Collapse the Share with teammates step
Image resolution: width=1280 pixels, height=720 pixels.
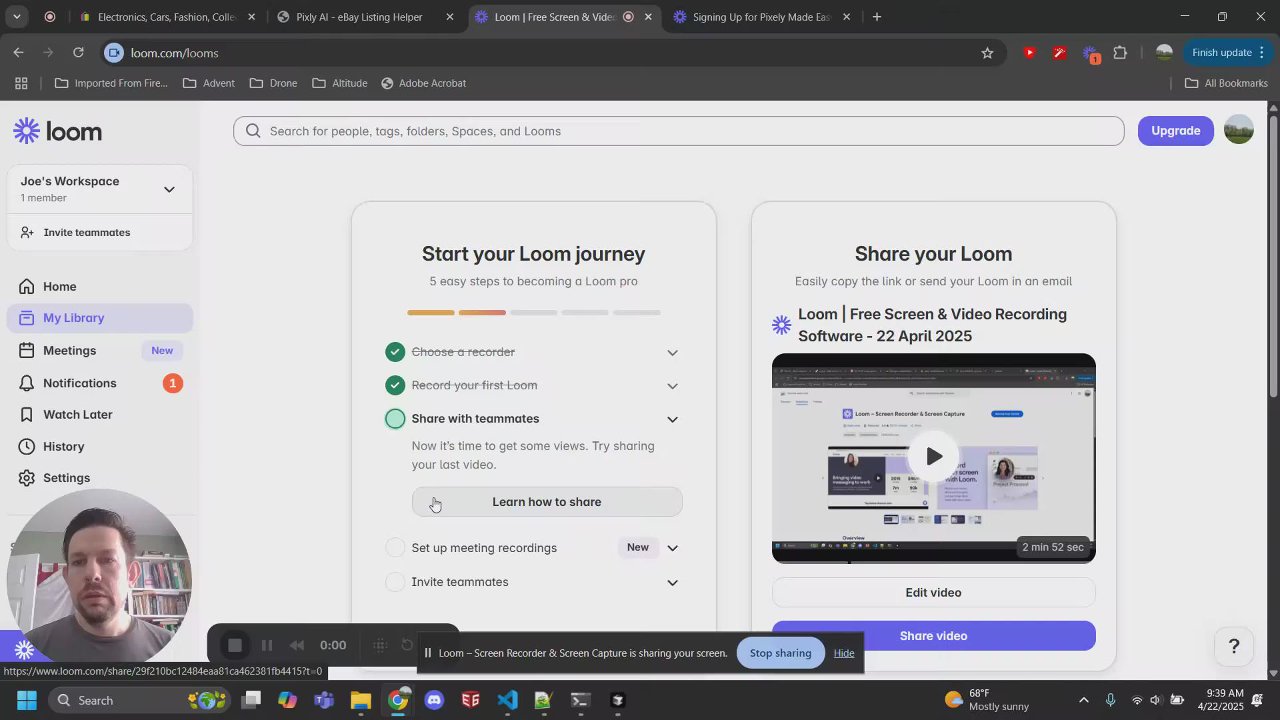point(672,419)
